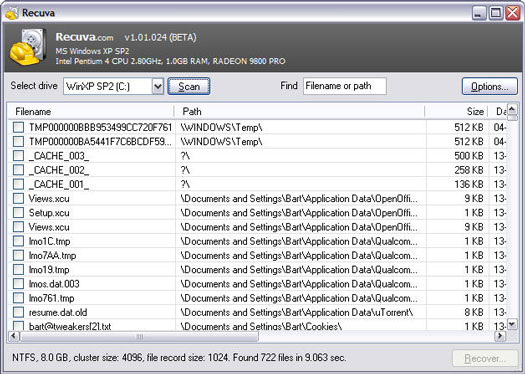Minimize the Recuva window
Image resolution: width=525 pixels, height=374 pixels.
point(479,13)
